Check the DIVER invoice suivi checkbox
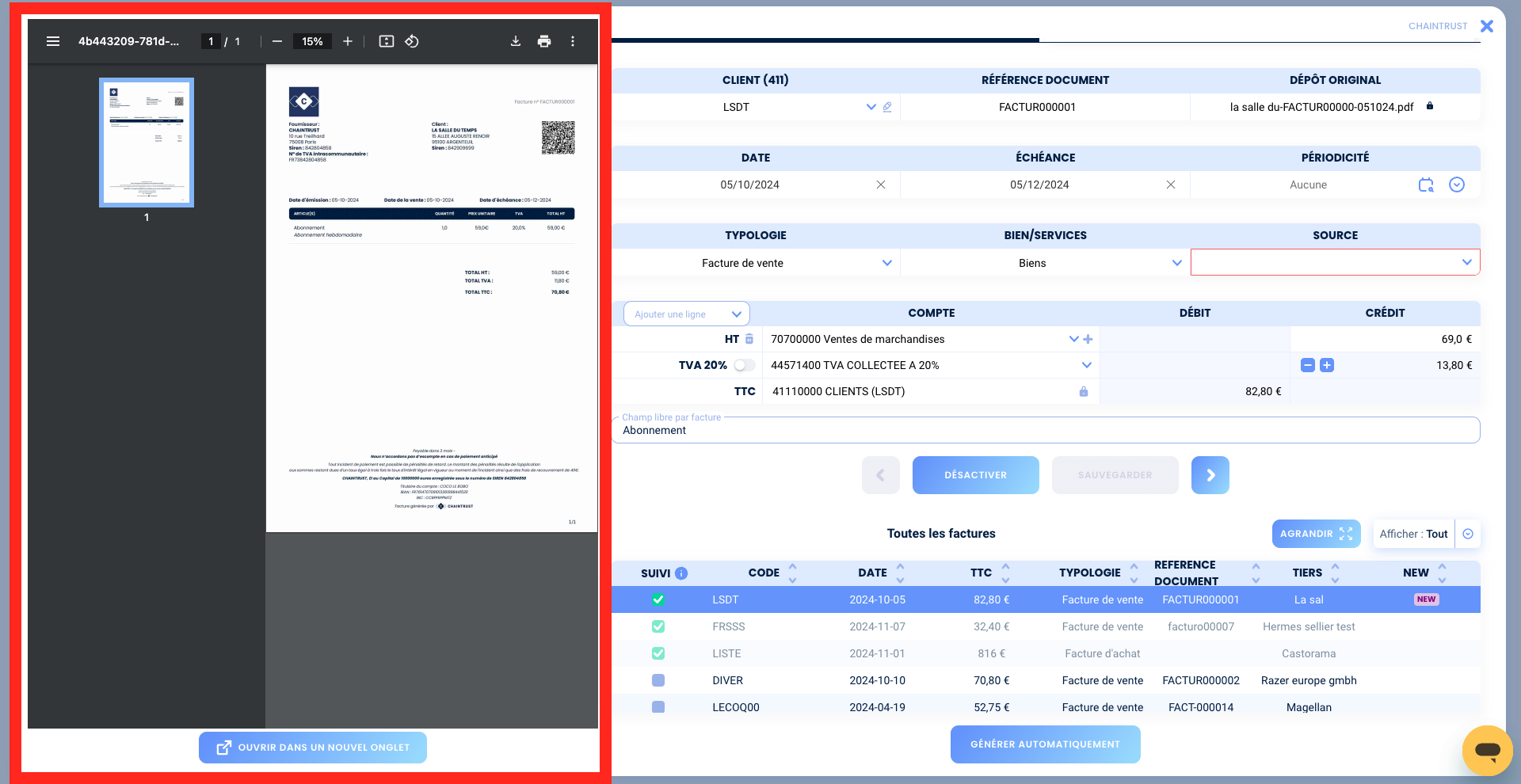This screenshot has height=784, width=1521. click(x=658, y=680)
